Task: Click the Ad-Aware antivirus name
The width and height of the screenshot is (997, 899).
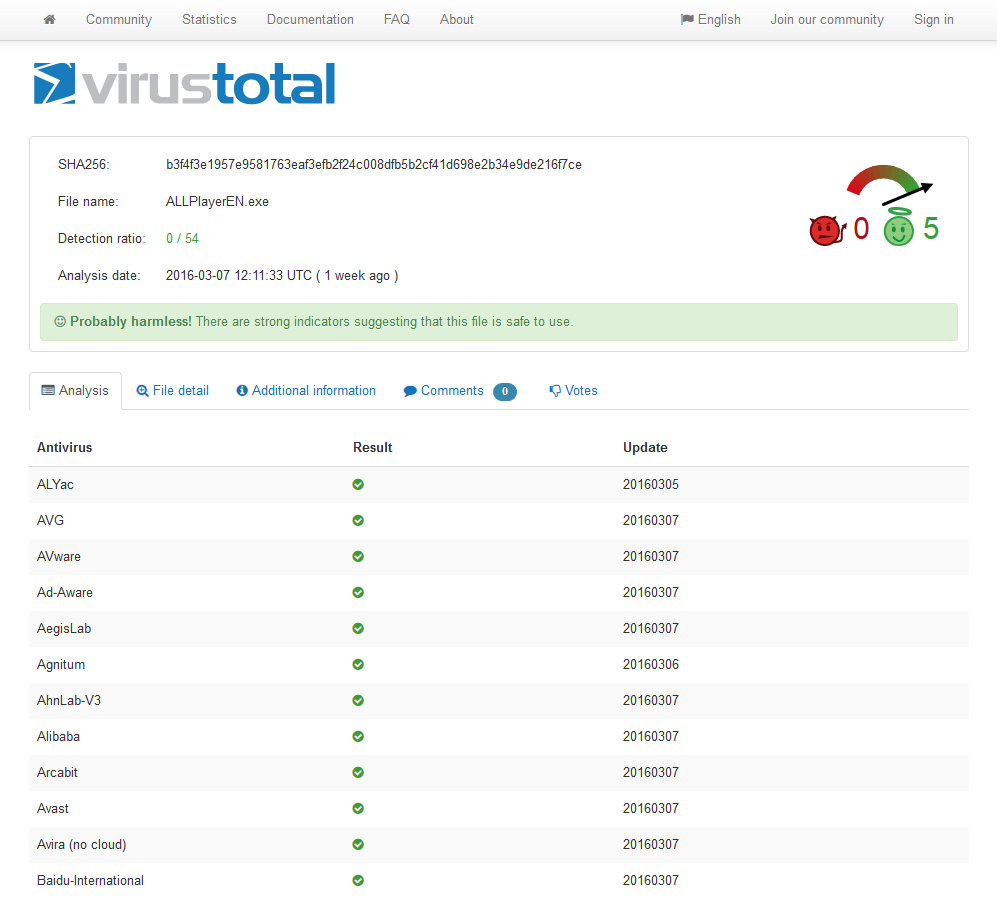Action: tap(65, 593)
